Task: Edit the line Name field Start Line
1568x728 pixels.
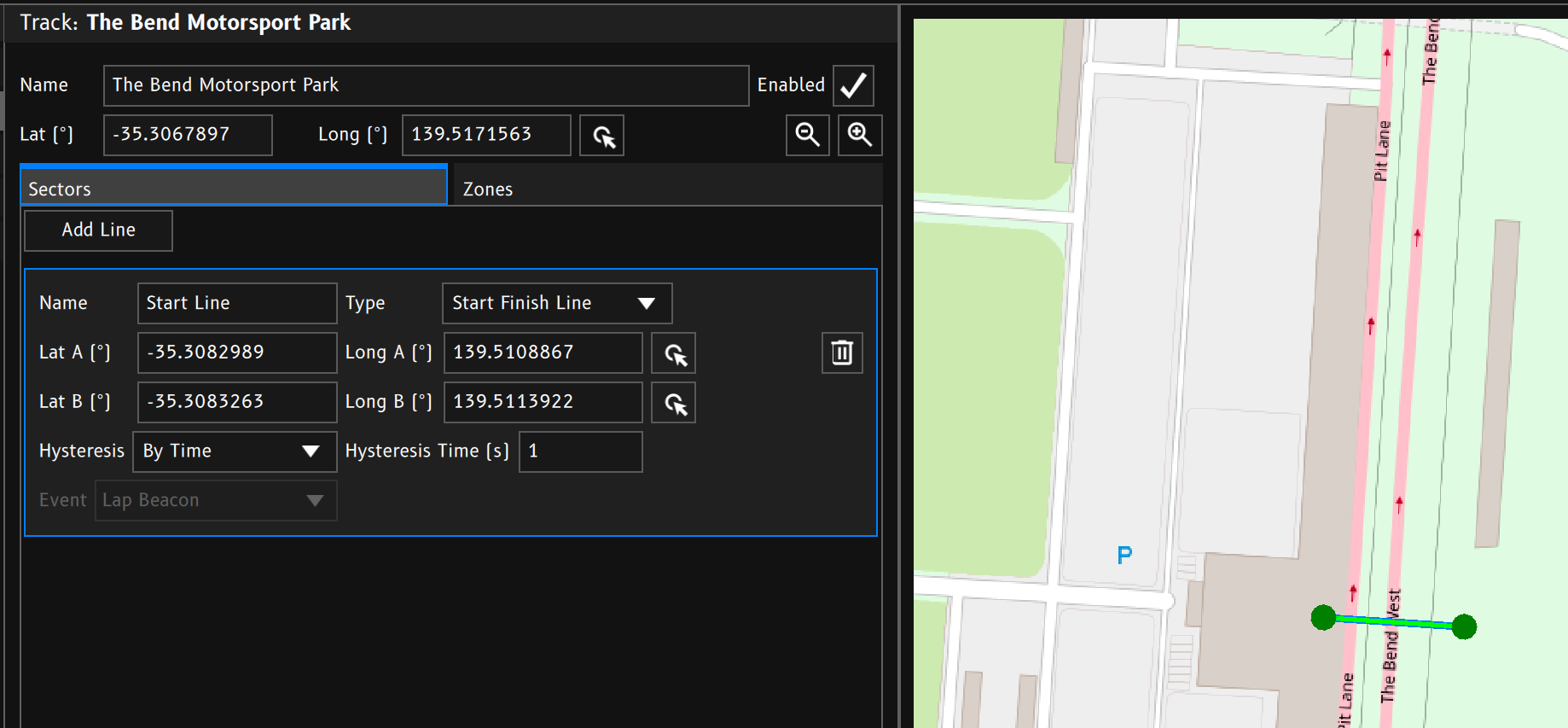Action: pos(237,303)
